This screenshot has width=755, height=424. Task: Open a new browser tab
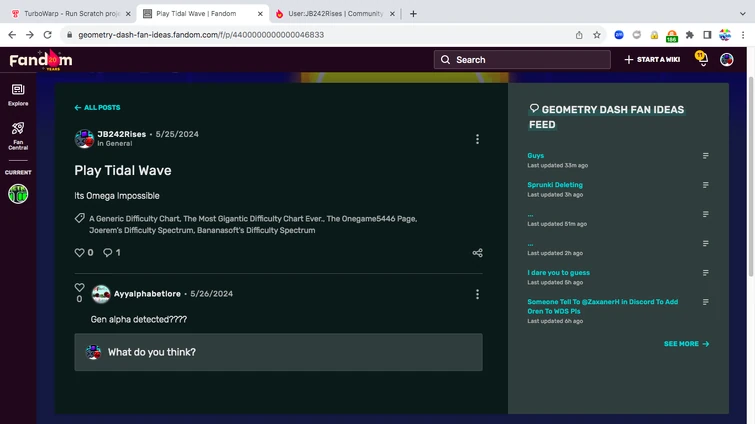pyautogui.click(x=413, y=13)
